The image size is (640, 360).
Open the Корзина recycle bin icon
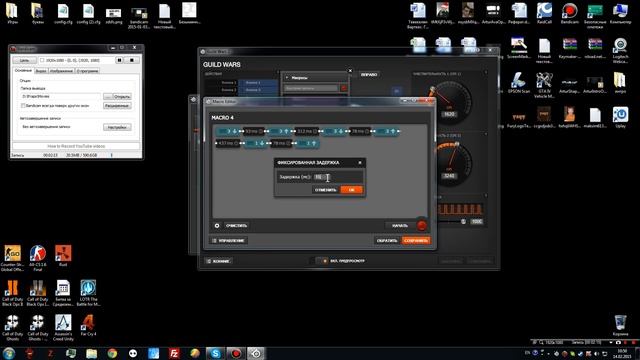[620, 325]
